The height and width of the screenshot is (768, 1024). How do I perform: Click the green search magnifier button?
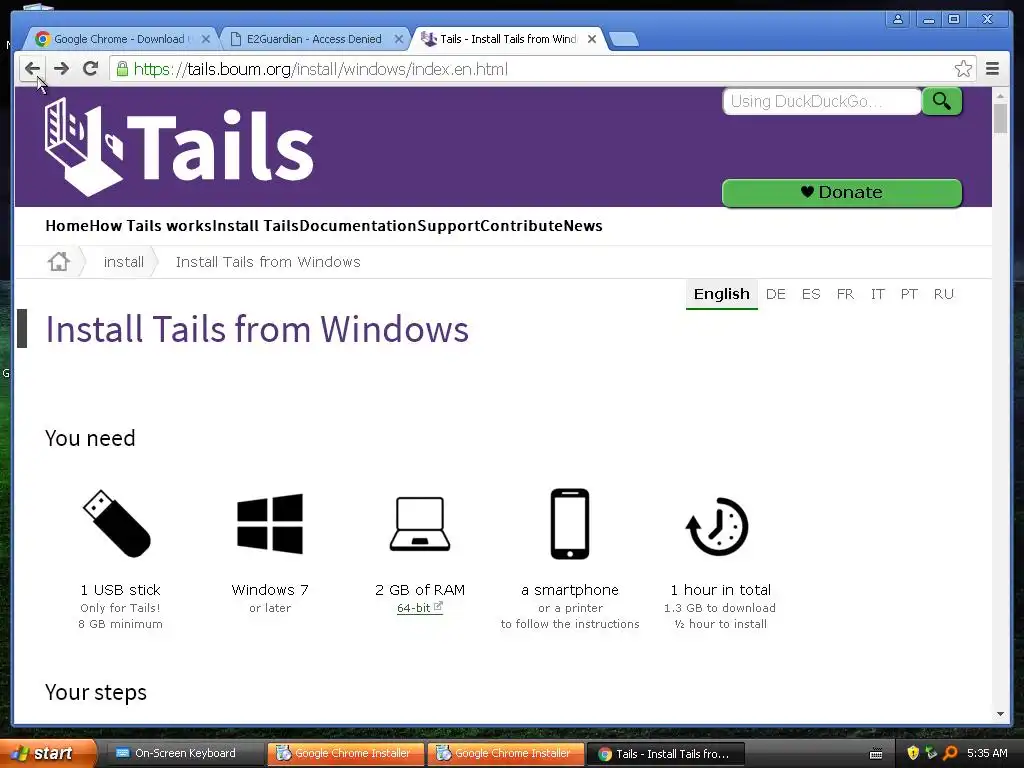click(x=941, y=101)
